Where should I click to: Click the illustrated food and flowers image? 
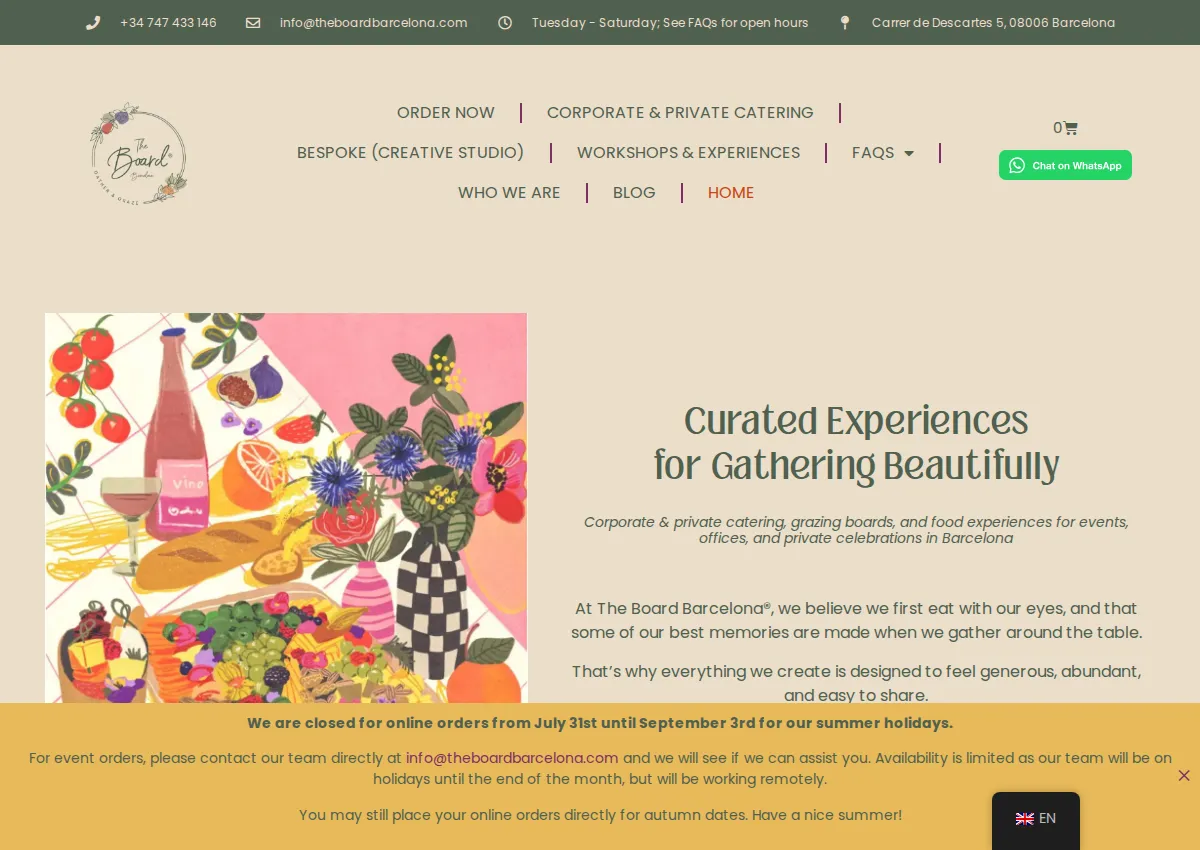click(x=286, y=508)
